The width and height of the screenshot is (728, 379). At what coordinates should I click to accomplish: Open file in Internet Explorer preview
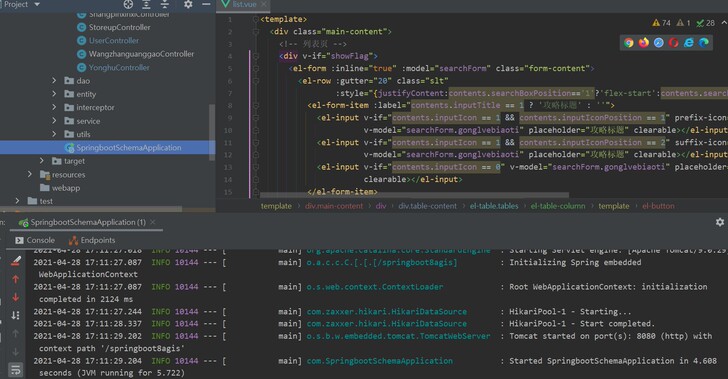[x=689, y=43]
